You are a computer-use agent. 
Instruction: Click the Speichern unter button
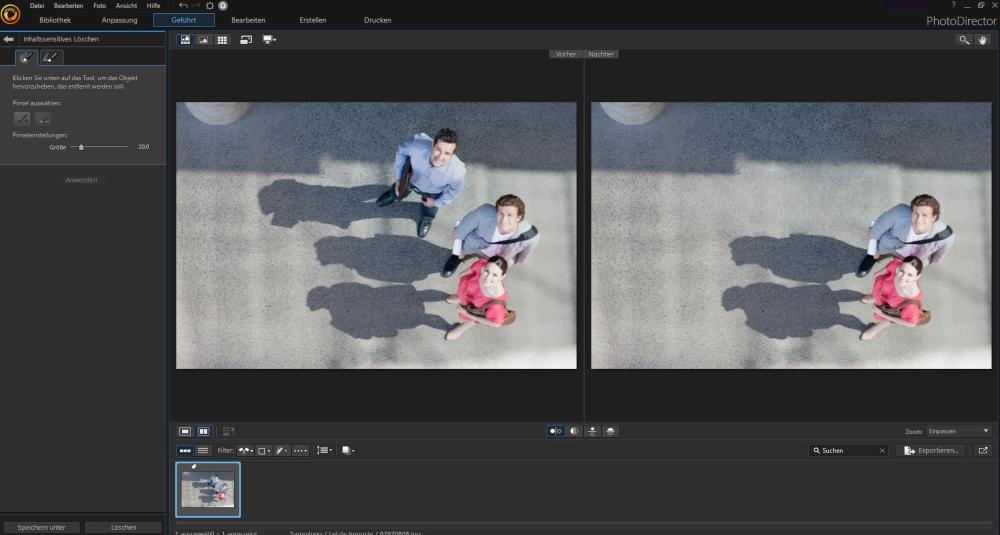41,527
